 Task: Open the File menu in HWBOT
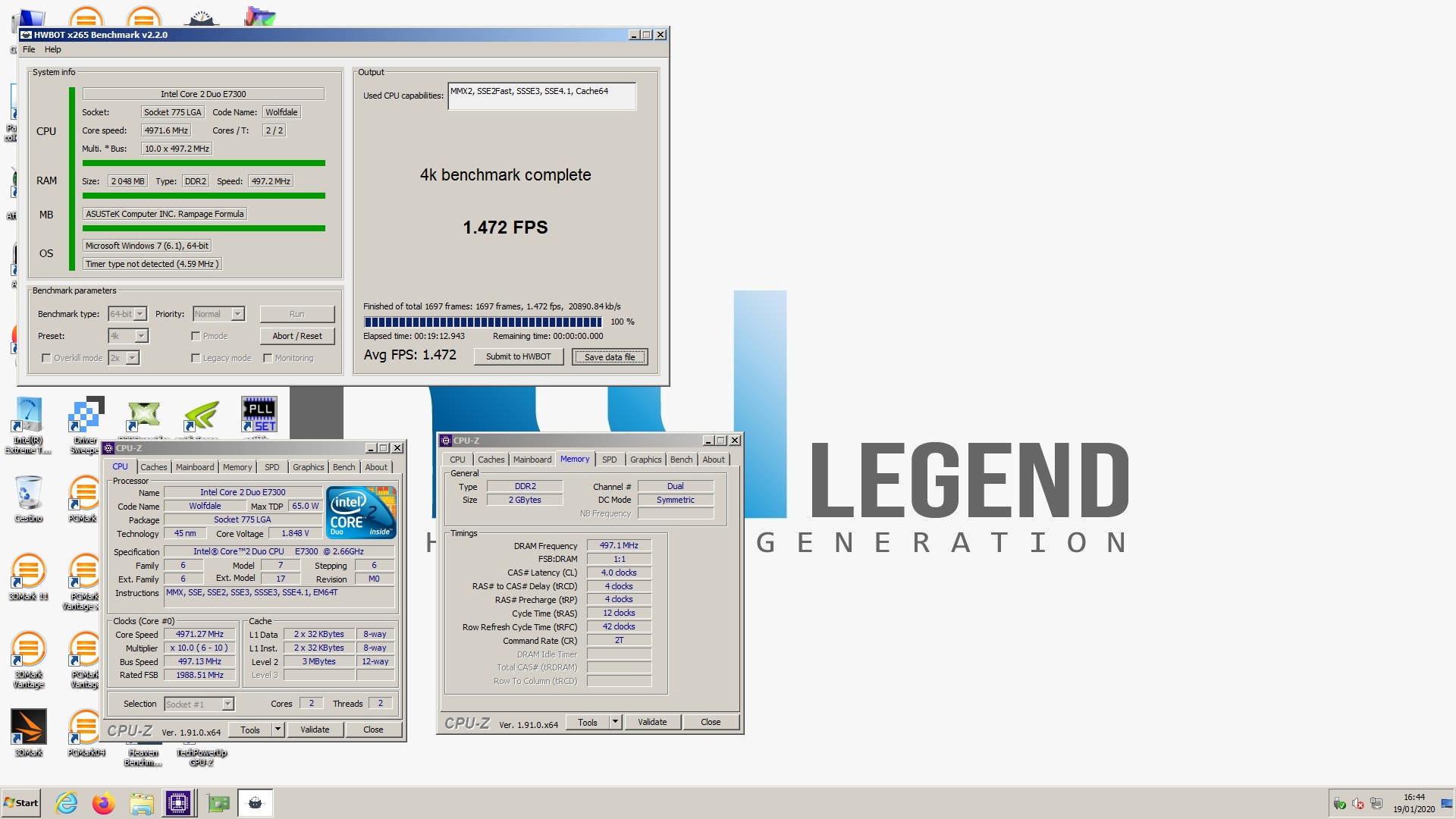coord(29,49)
